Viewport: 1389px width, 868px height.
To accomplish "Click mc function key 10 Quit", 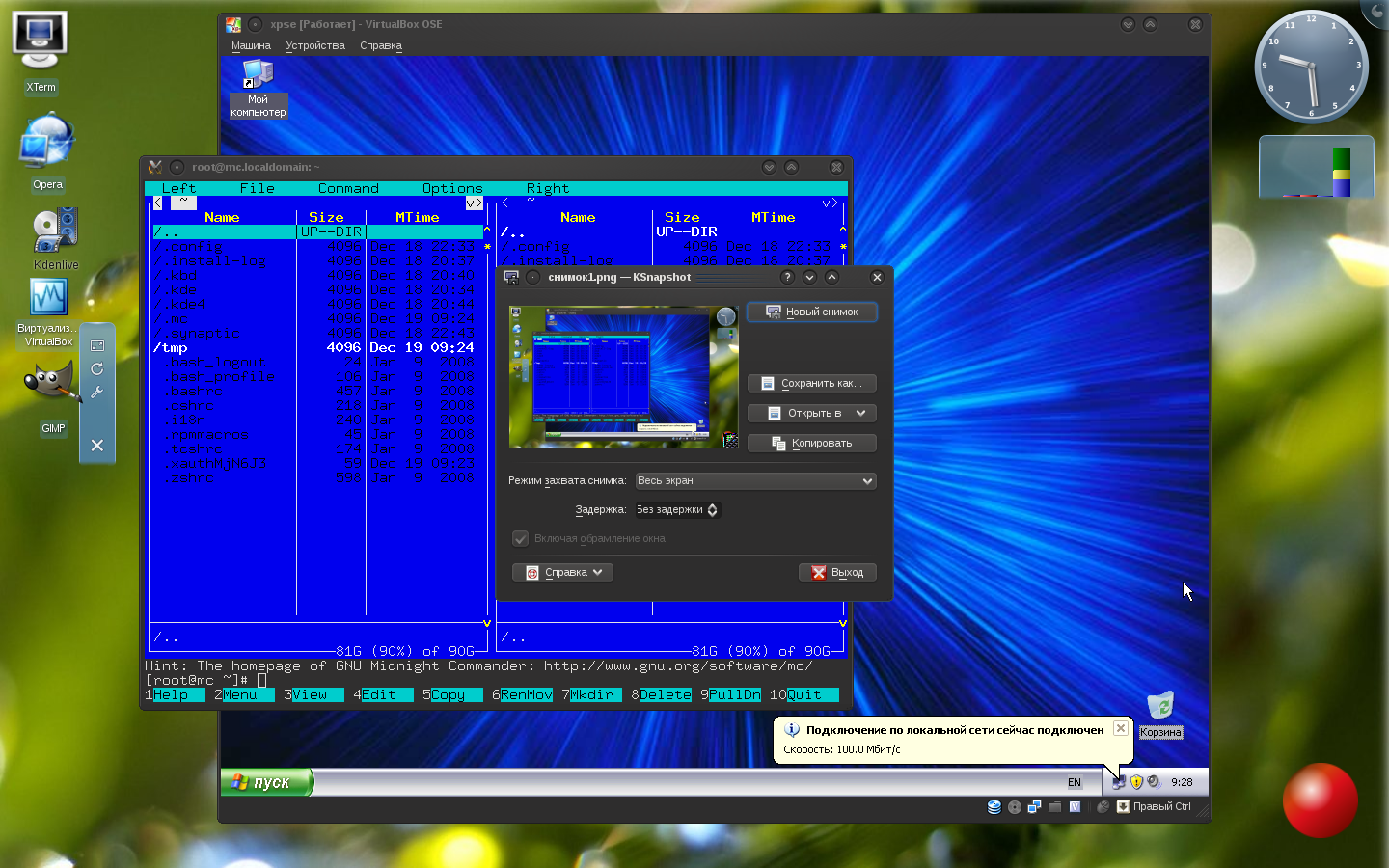I will coord(804,694).
